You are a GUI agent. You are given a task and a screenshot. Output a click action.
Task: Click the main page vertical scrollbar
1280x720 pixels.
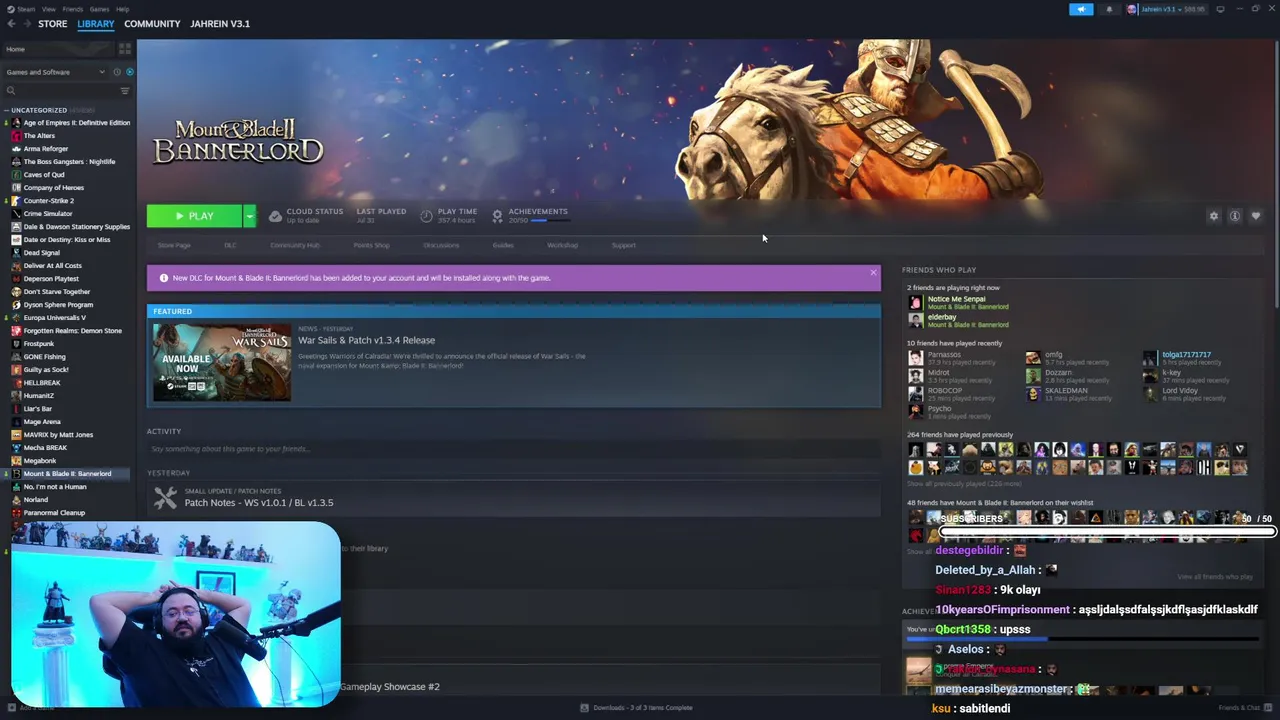pos(1276,175)
